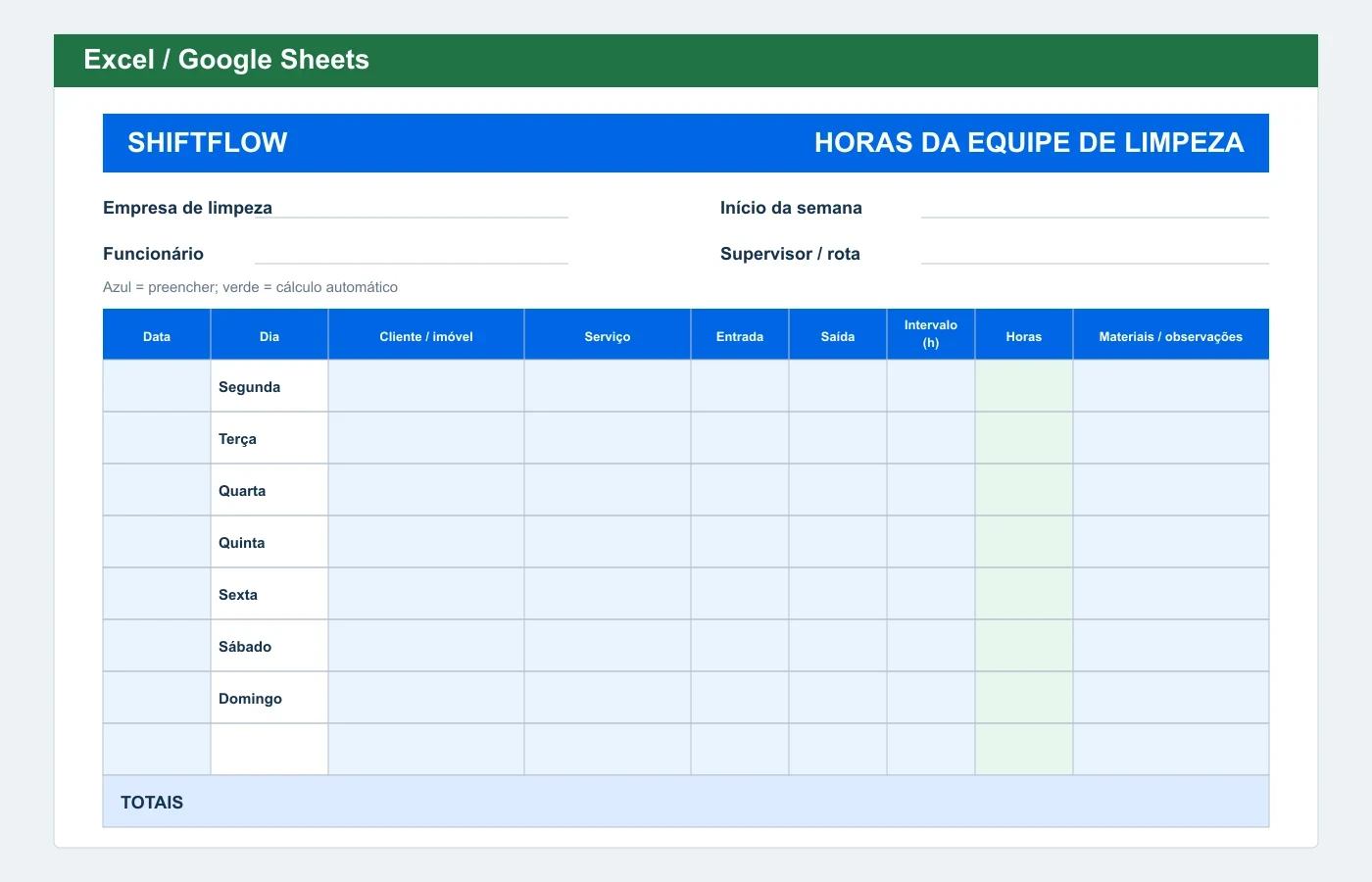Screen dimensions: 1372x882
Task: Click the Sexta day cell
Action: 269,594
